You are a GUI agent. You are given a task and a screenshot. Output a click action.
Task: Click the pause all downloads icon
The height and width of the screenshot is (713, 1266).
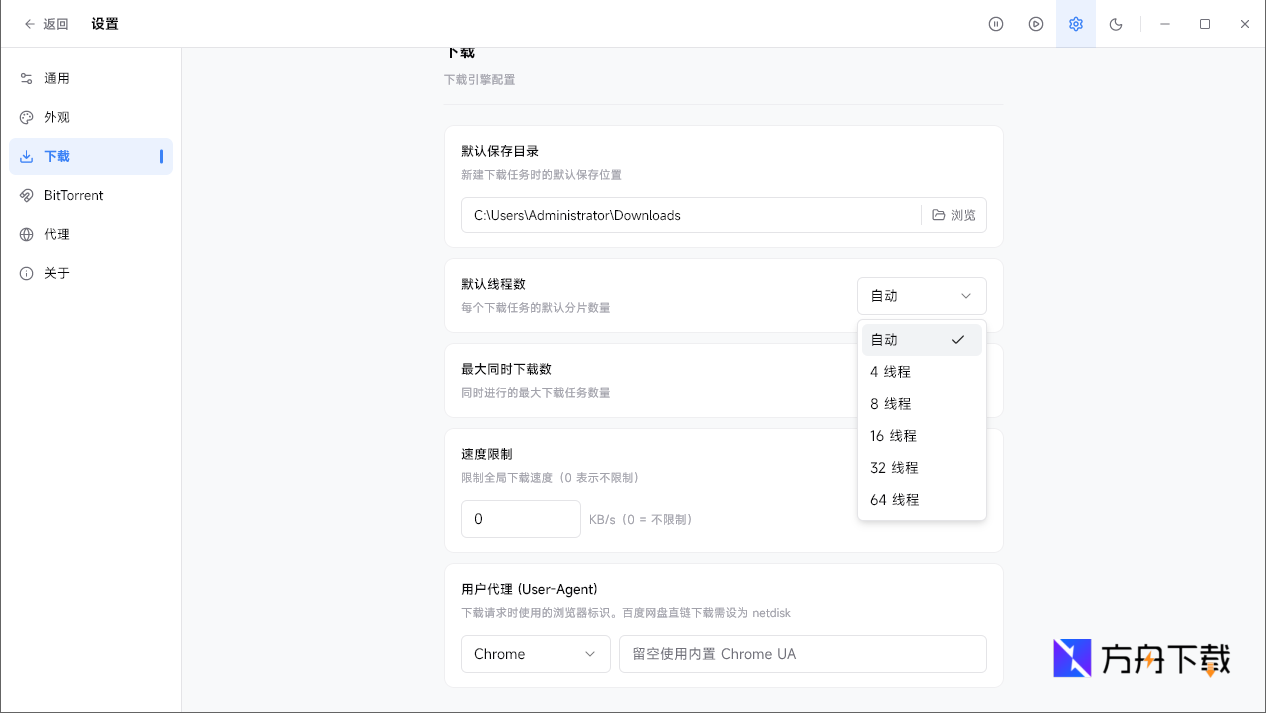[x=996, y=23]
